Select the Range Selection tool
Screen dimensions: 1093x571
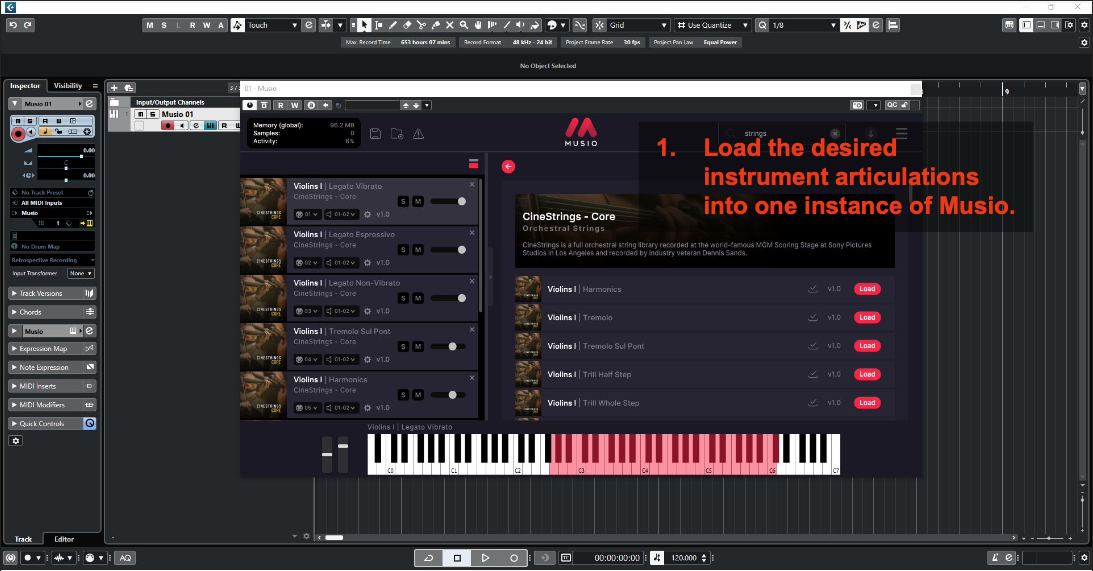click(x=379, y=25)
